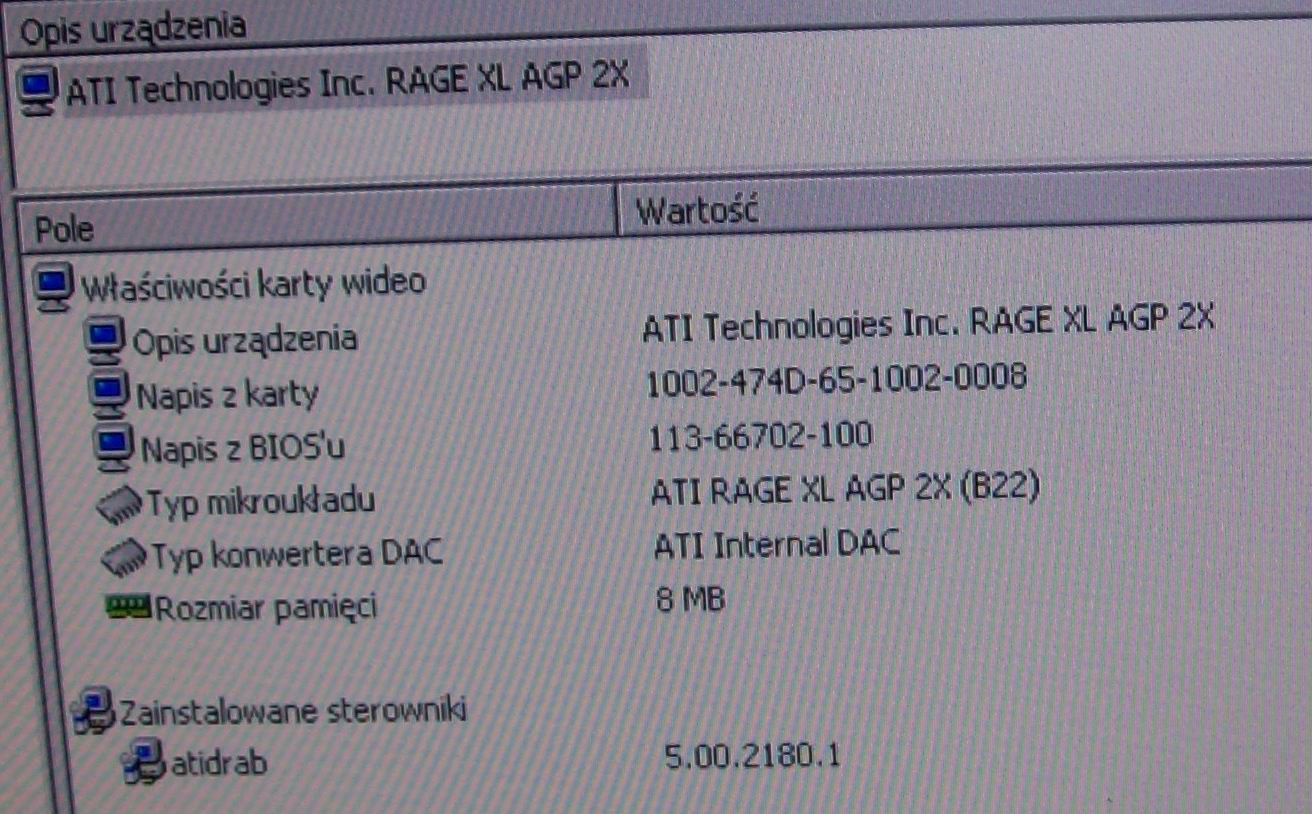Screen dimensions: 1312x814
Task: Click the Opis urządzenia header above device list
Action: [x=133, y=28]
